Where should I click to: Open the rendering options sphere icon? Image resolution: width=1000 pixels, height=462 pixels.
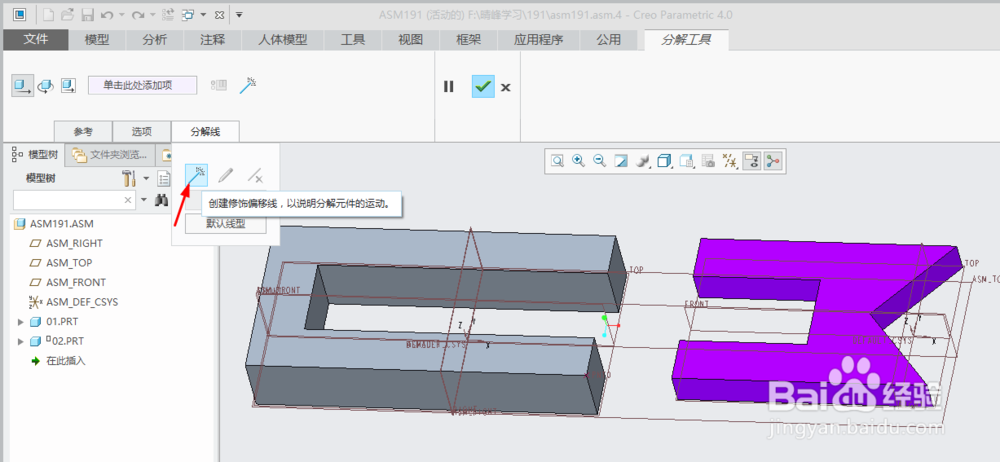coord(643,161)
